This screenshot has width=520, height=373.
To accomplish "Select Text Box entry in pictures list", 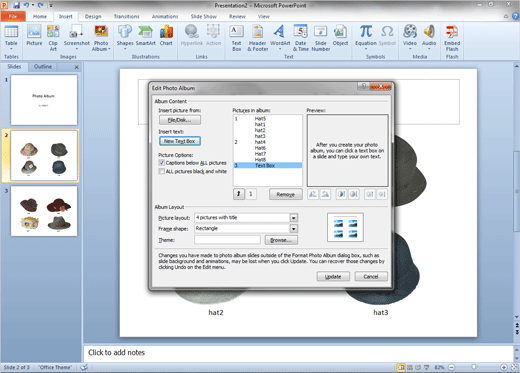I will coord(268,165).
